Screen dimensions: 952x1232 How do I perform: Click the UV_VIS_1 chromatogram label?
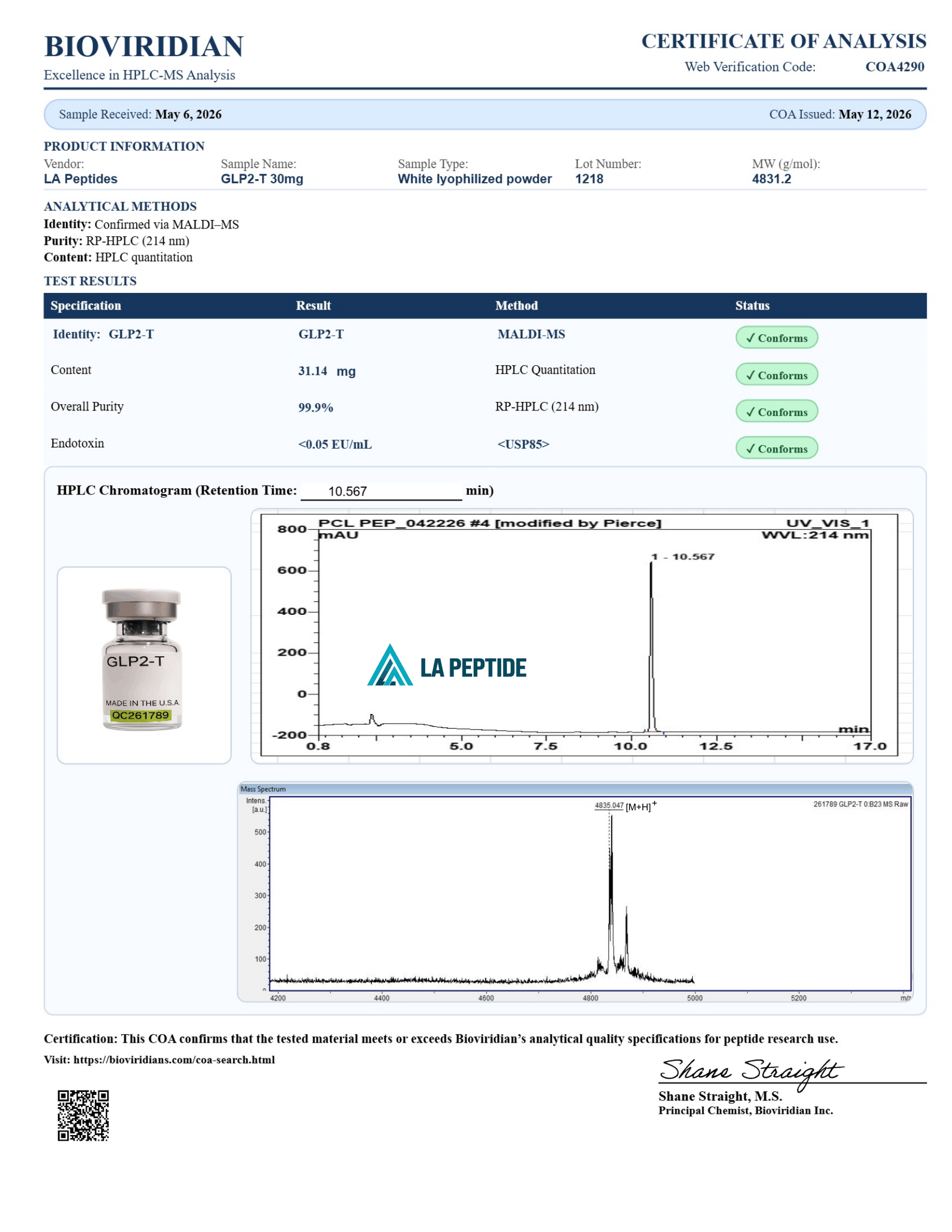click(827, 523)
